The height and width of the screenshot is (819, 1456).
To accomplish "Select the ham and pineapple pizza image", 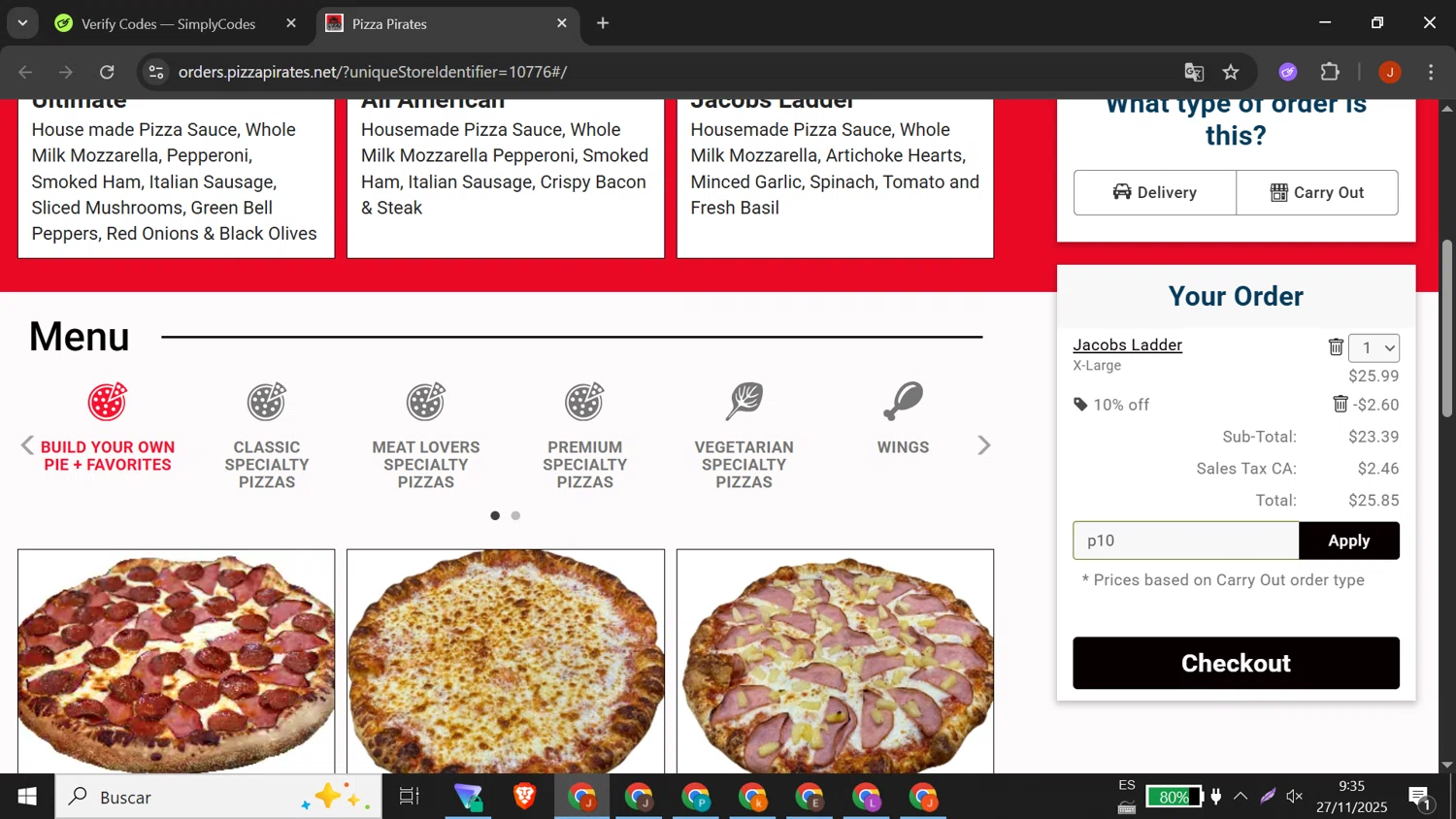I will click(x=835, y=662).
